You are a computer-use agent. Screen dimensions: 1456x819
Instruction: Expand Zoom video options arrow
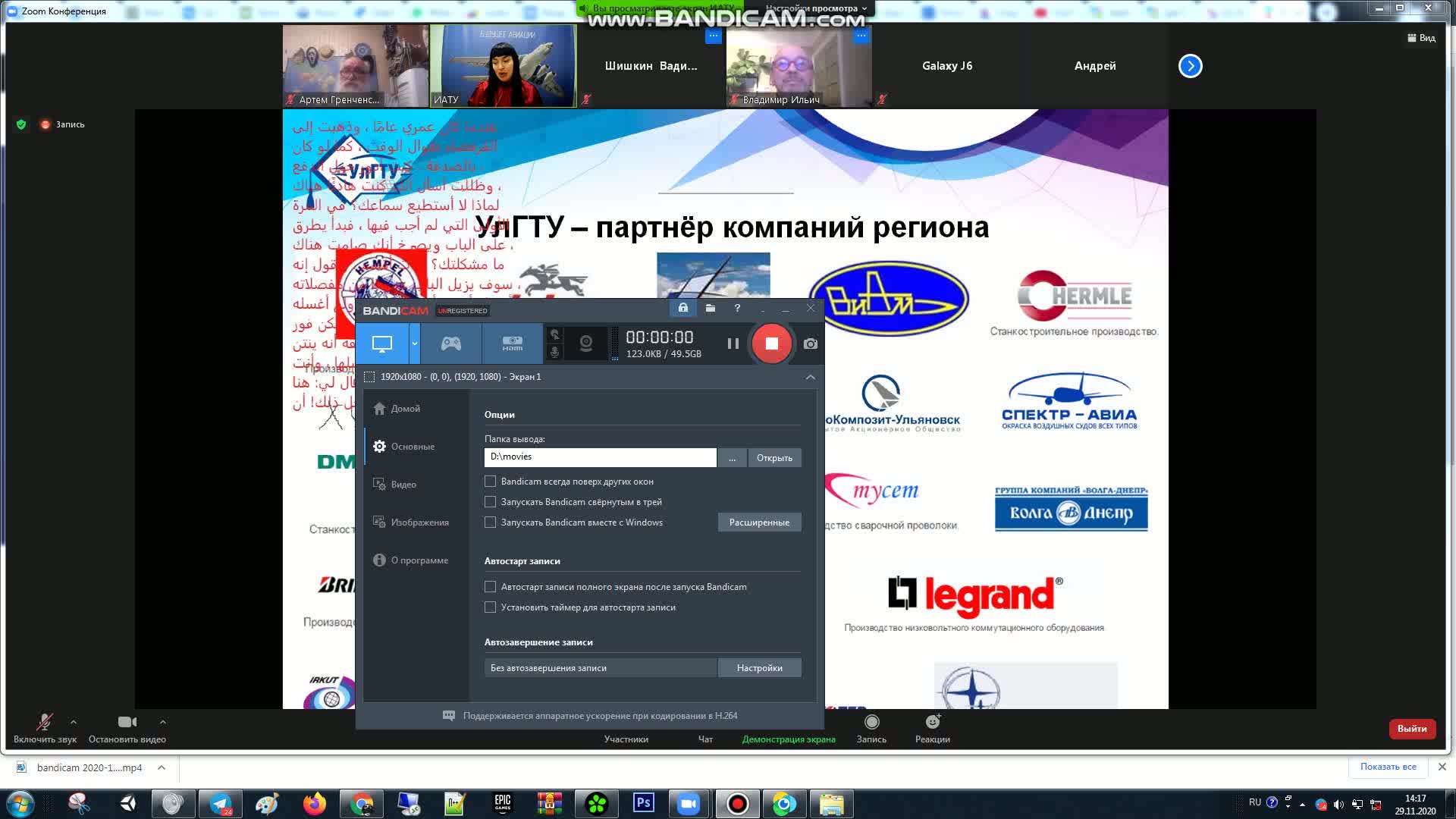163,722
